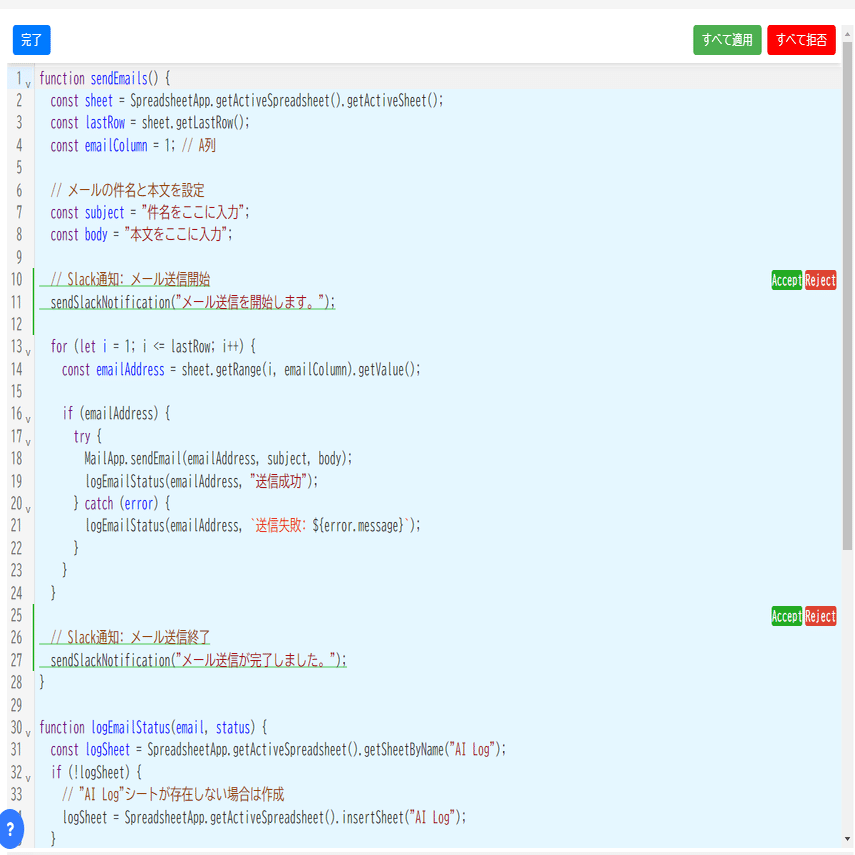Accept the mail start Slack notification change
This screenshot has width=855, height=855.
[786, 280]
